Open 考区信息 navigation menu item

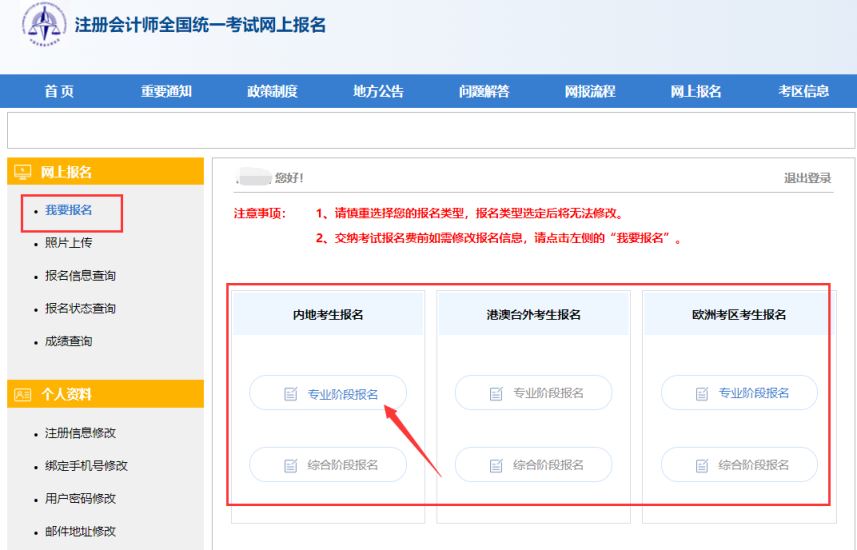(803, 92)
